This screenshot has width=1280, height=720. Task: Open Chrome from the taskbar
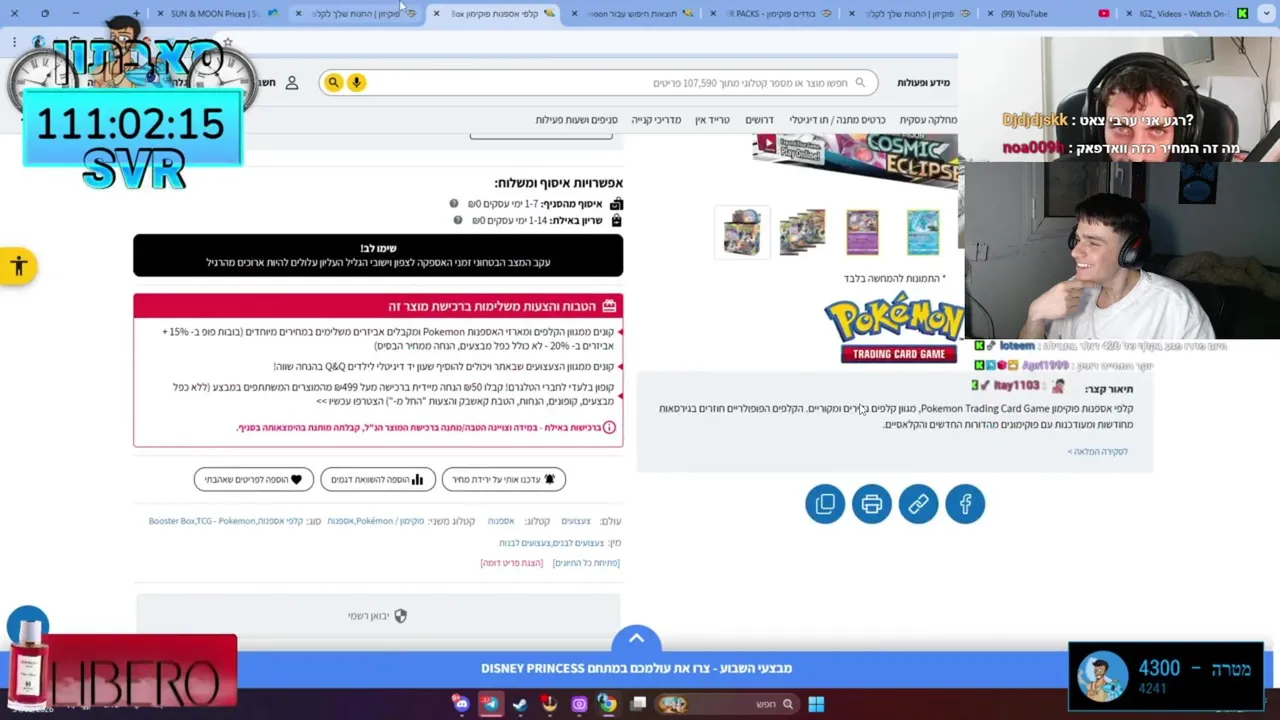click(607, 704)
